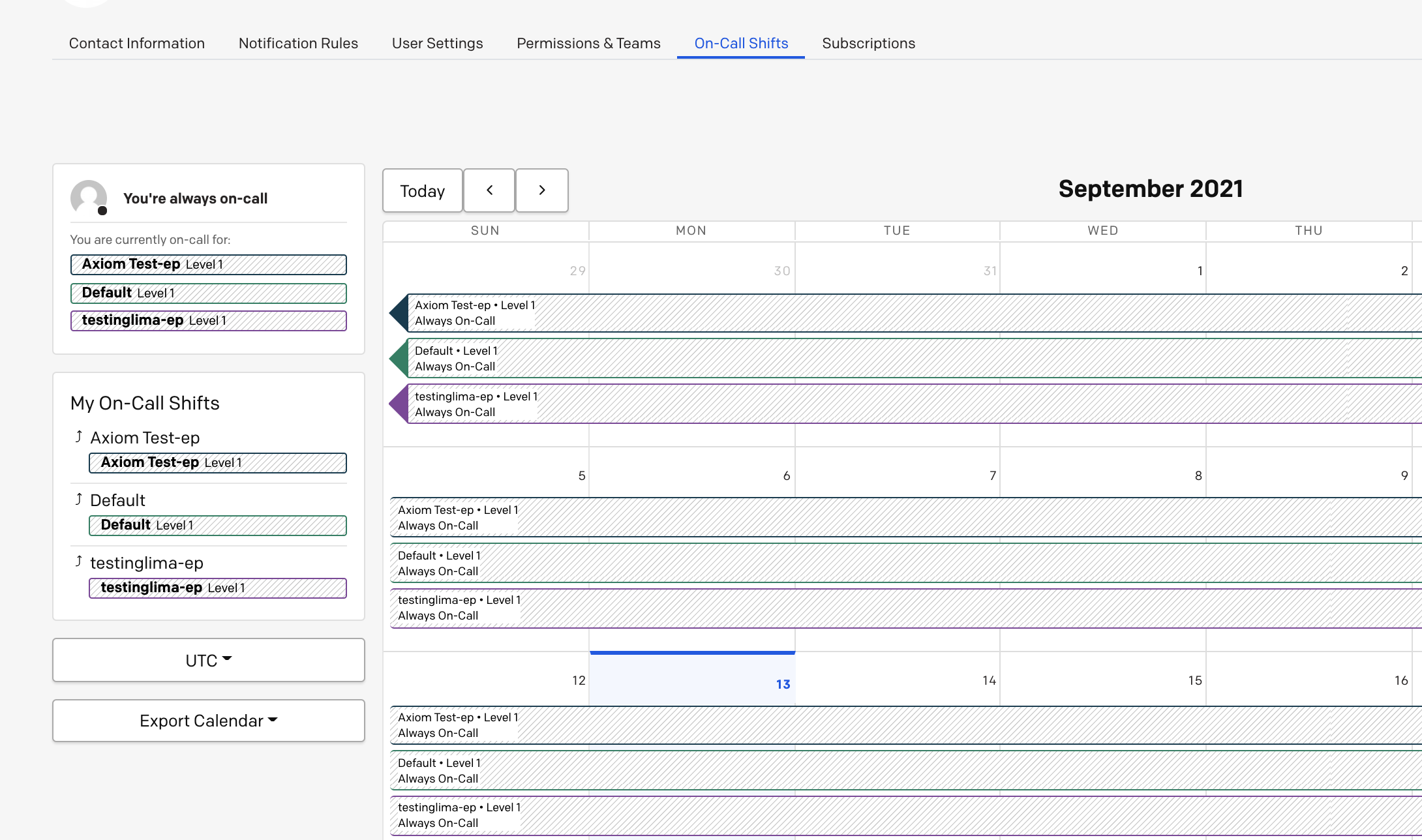Screen dimensions: 1422x840
Task: Go to previous month with left chevron
Action: click(489, 190)
